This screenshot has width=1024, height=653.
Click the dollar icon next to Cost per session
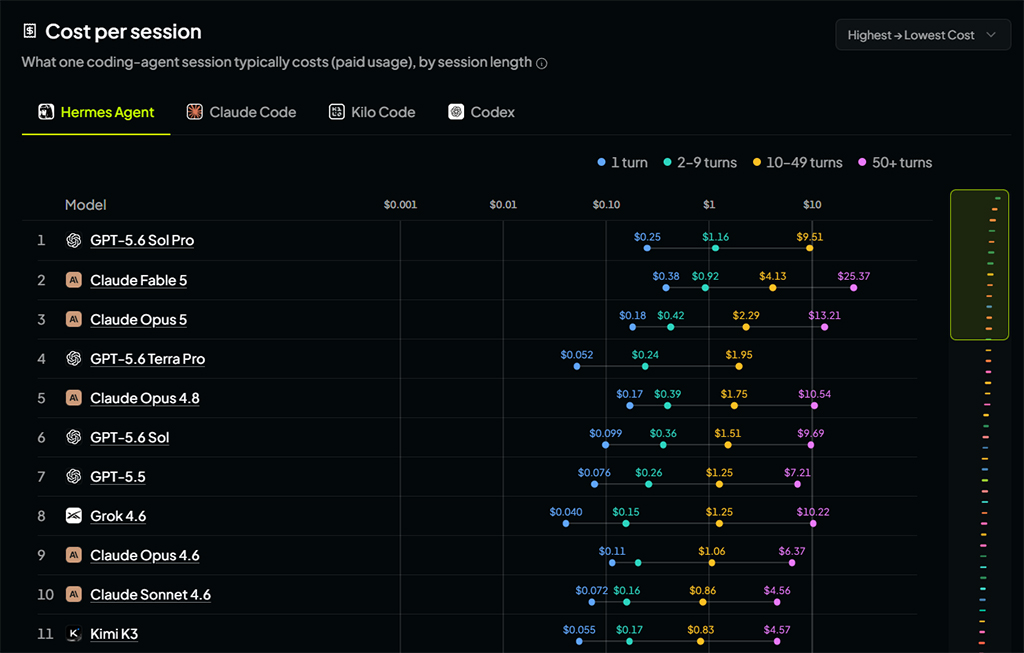(x=30, y=31)
